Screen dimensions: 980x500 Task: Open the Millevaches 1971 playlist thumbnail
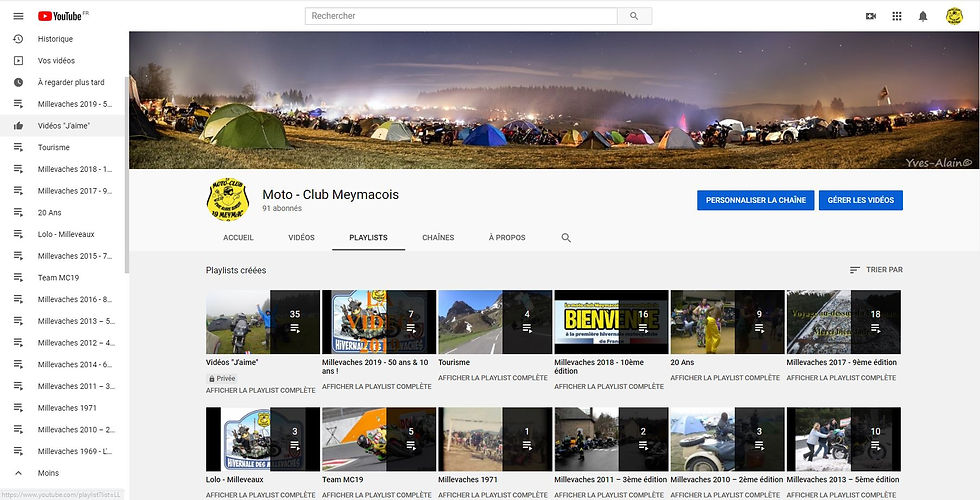point(495,439)
